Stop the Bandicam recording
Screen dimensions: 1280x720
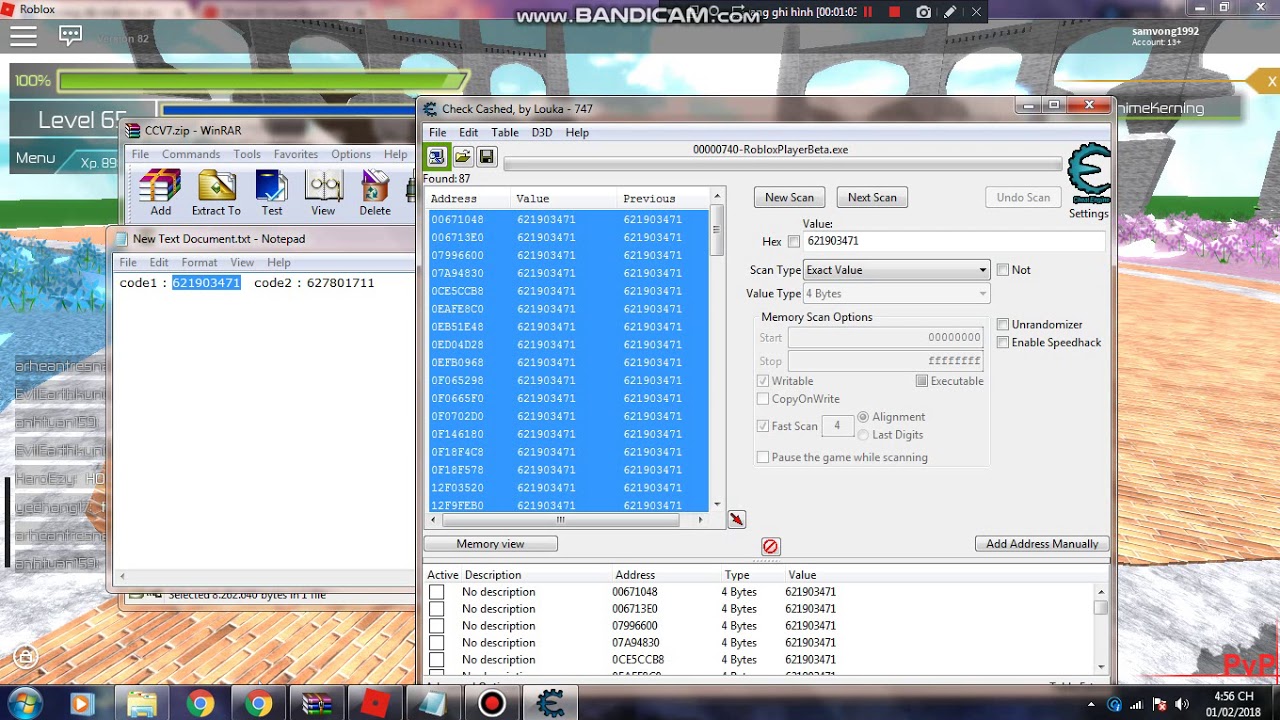[x=894, y=13]
